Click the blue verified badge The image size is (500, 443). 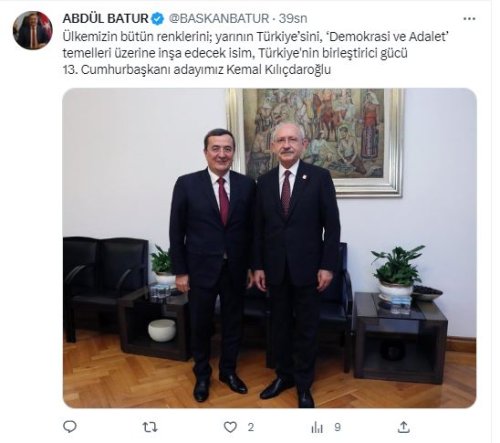coord(158,19)
